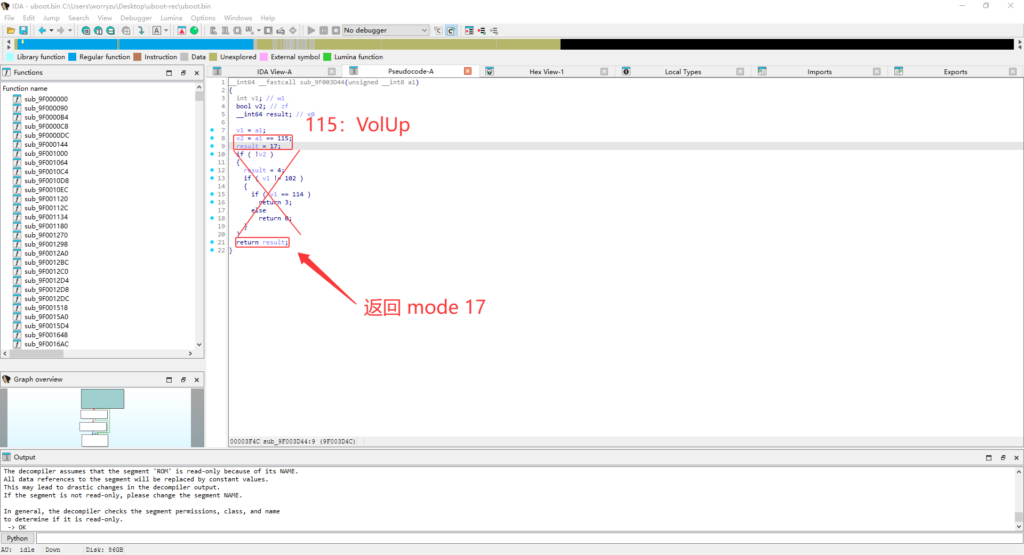This screenshot has width=1024, height=555.
Task: Select sub_9F0012A0 in the Functions list
Action: pyautogui.click(x=46, y=253)
